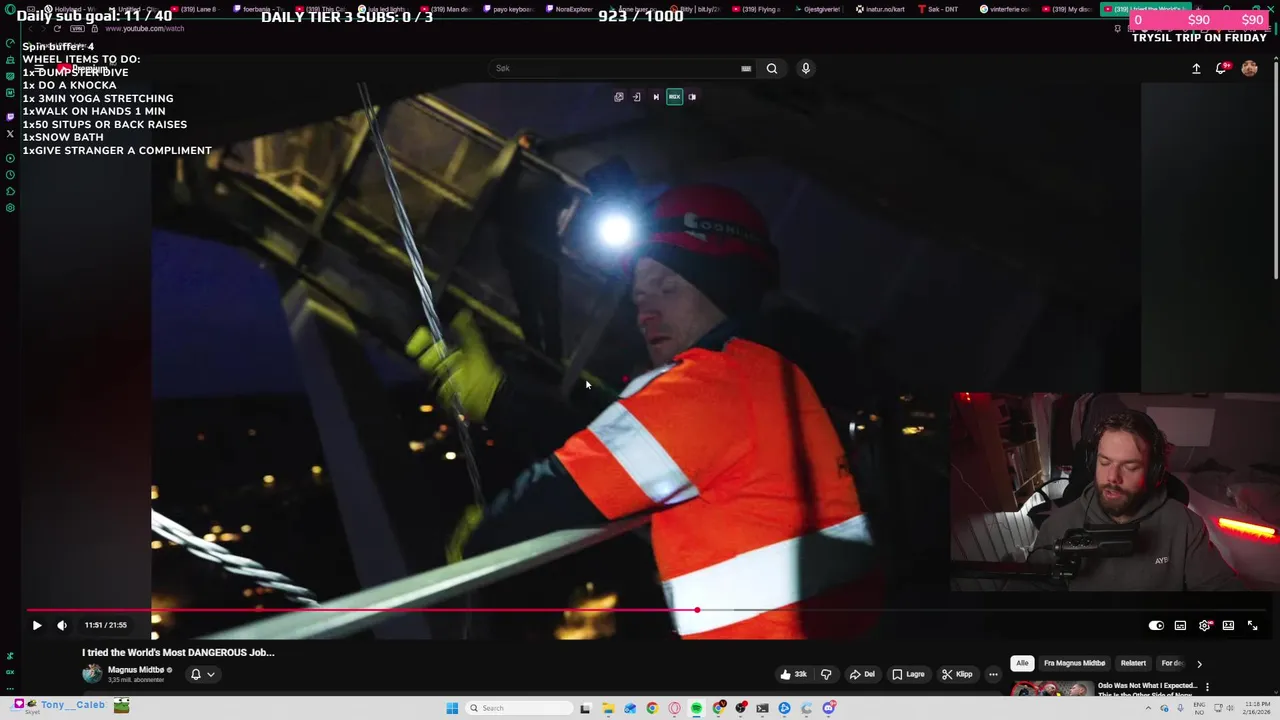Open Task View from taskbar
1280x720 pixels.
click(585, 708)
